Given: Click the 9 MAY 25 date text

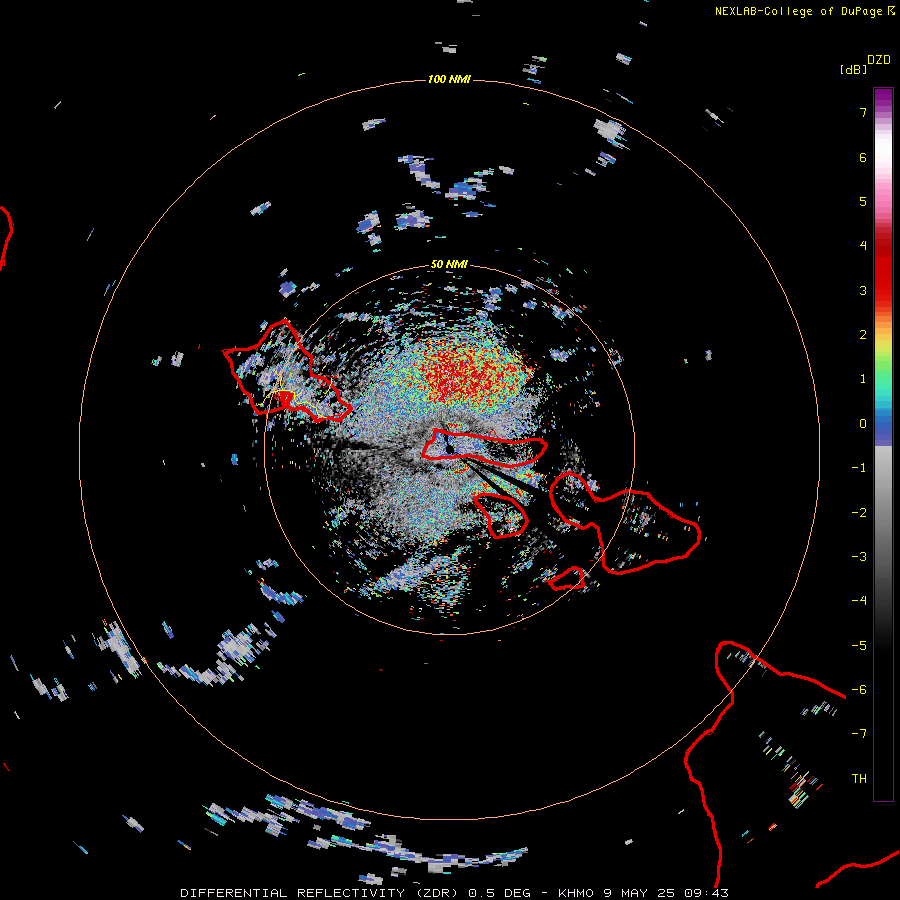Looking at the screenshot, I should click(641, 893).
